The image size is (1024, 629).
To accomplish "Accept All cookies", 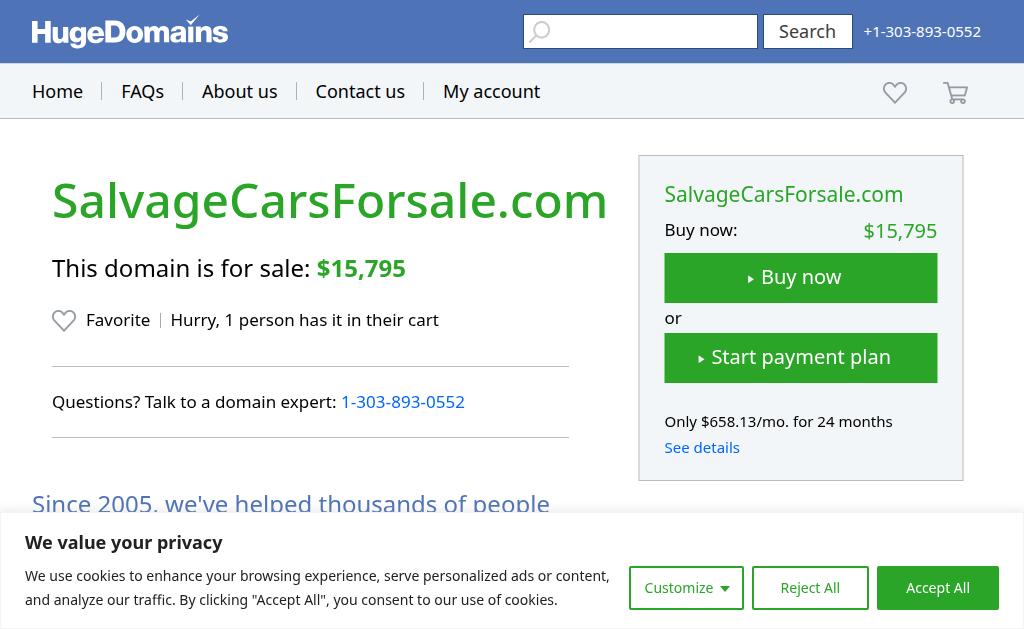I will pyautogui.click(x=937, y=588).
